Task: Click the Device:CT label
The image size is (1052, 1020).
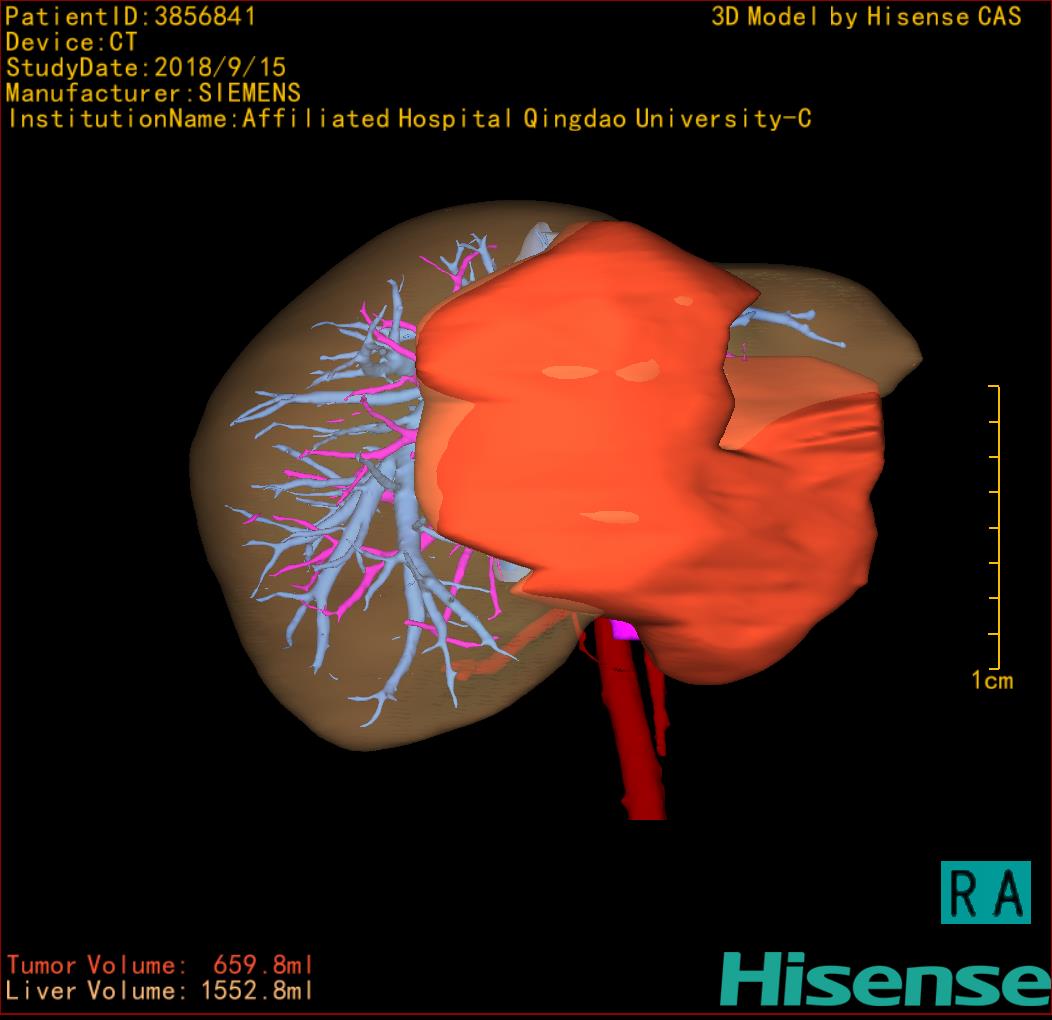Action: (x=71, y=43)
